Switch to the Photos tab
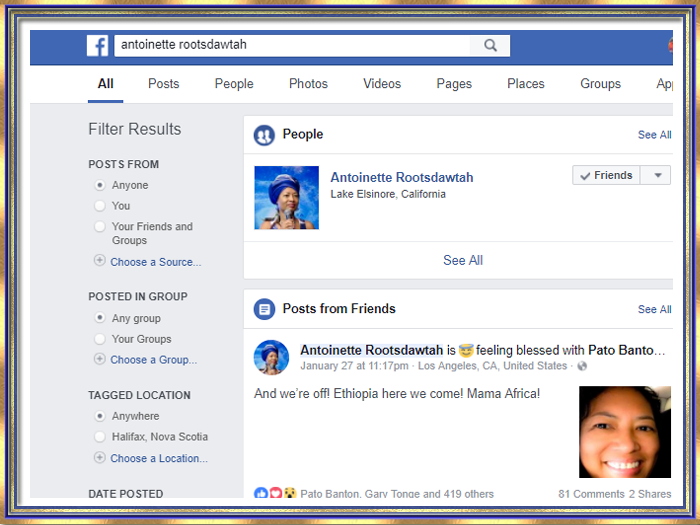Viewport: 700px width, 525px height. [x=308, y=84]
